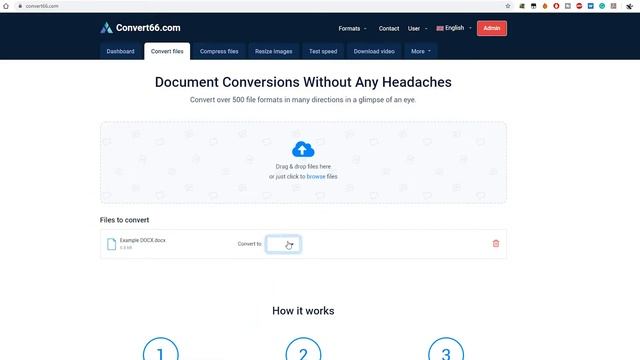Click the black bird profile icon

pos(629,6)
